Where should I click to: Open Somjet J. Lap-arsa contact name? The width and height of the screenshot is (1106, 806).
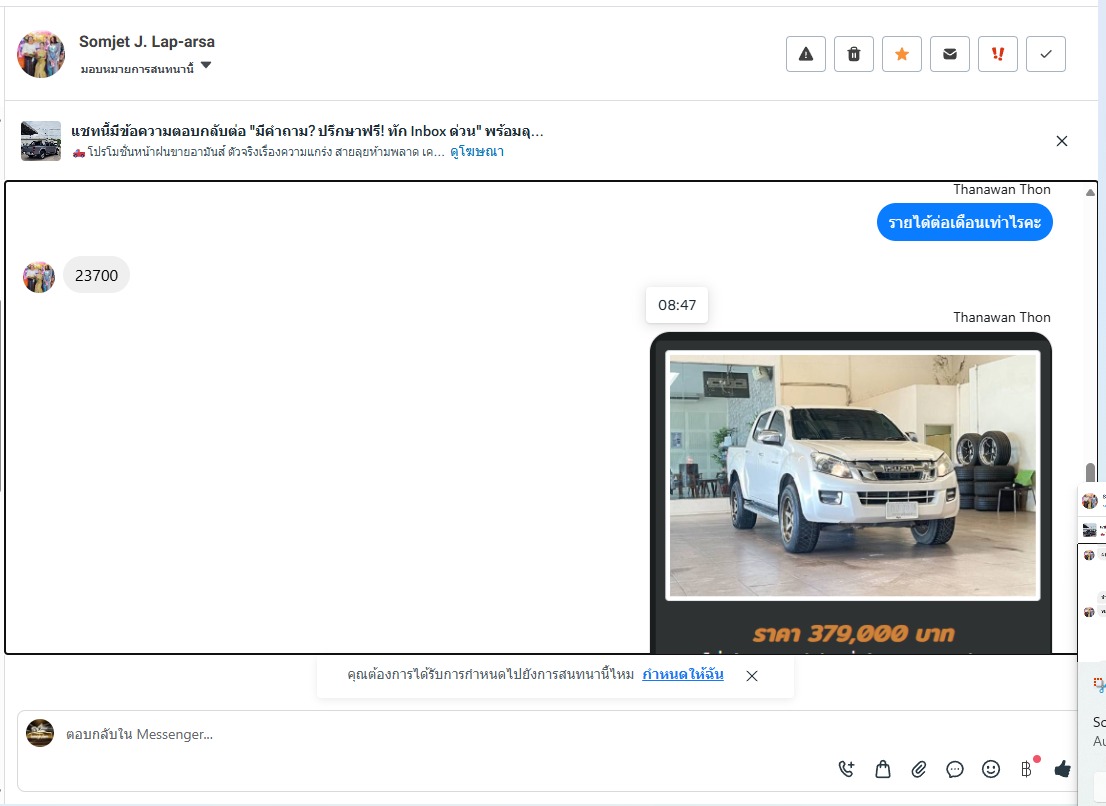pyautogui.click(x=147, y=42)
